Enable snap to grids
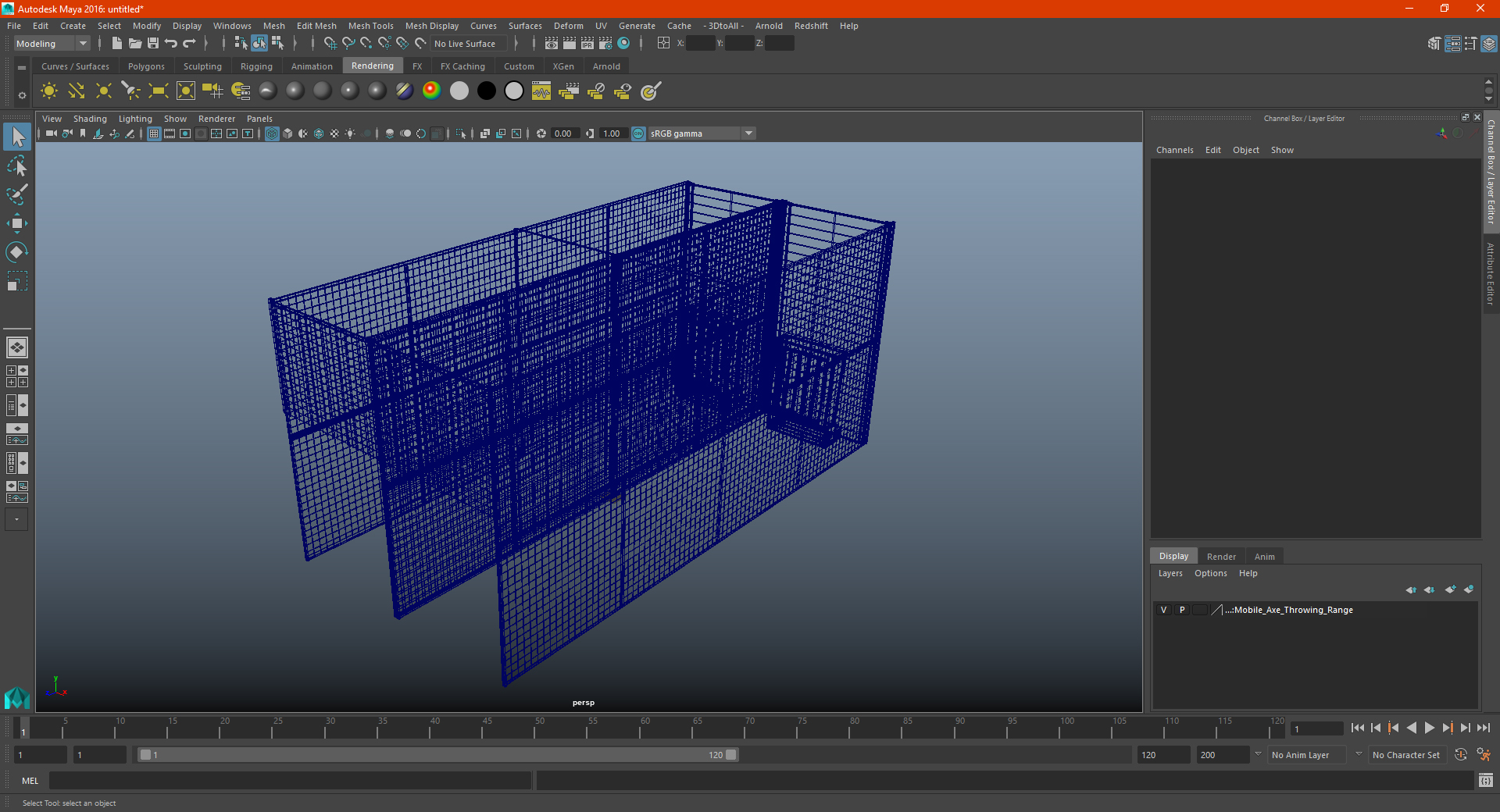This screenshot has width=1500, height=812. coord(330,44)
